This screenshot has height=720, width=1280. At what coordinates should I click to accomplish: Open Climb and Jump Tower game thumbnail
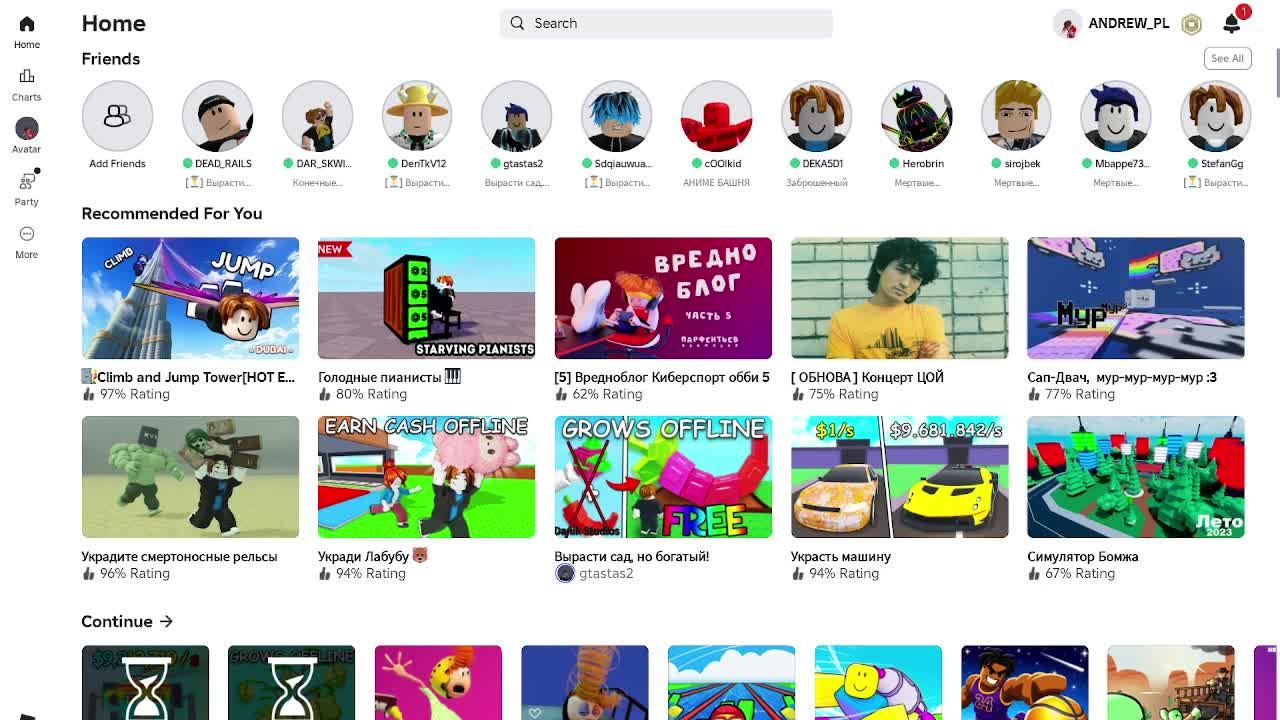pyautogui.click(x=190, y=298)
